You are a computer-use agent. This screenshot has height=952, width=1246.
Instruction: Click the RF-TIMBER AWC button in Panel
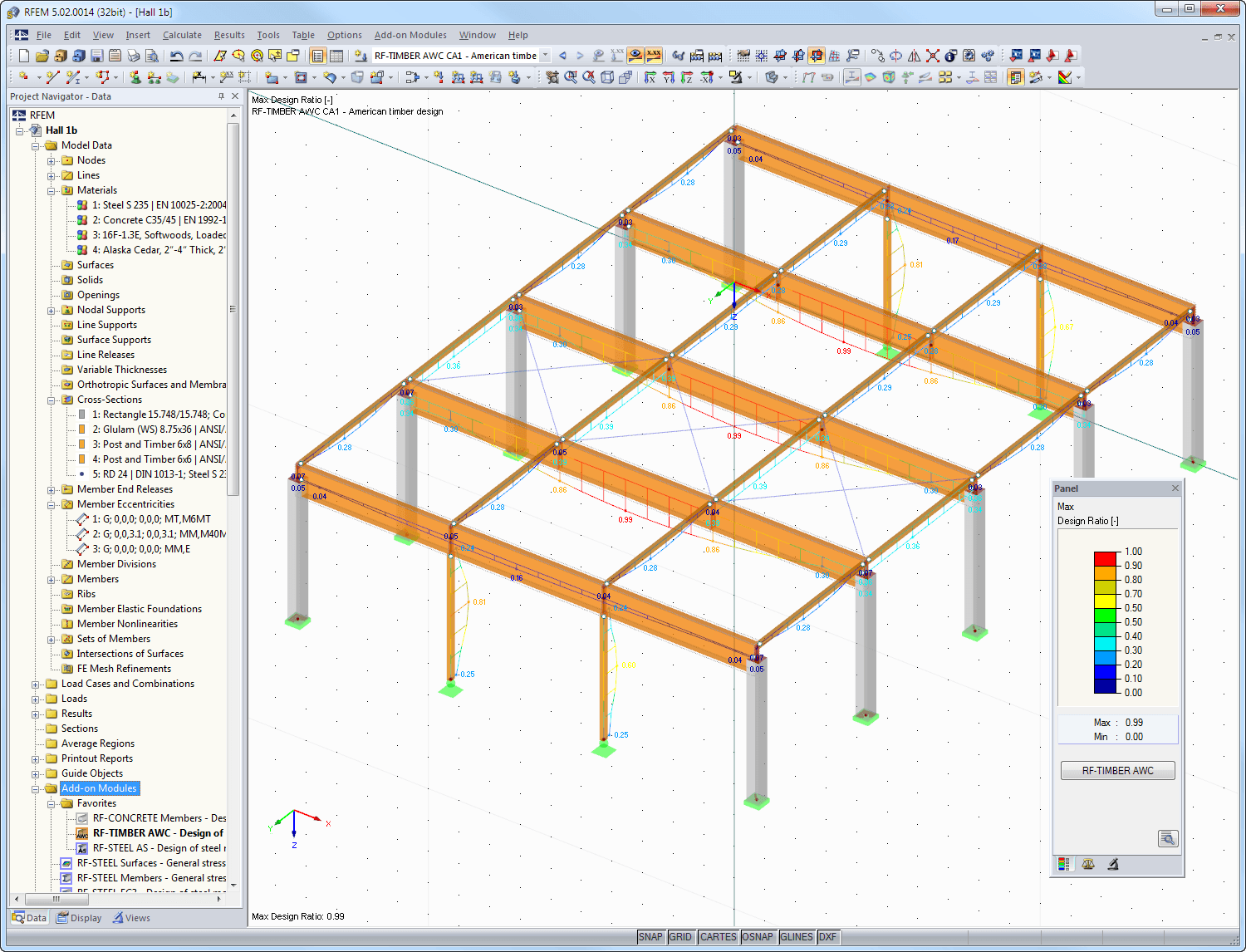pos(1117,770)
